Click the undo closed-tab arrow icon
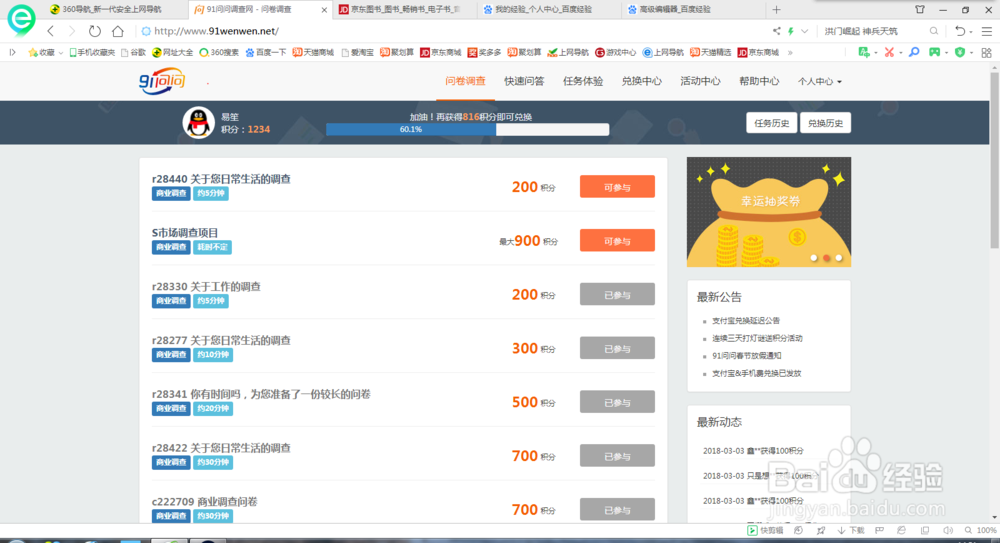 pos(960,31)
